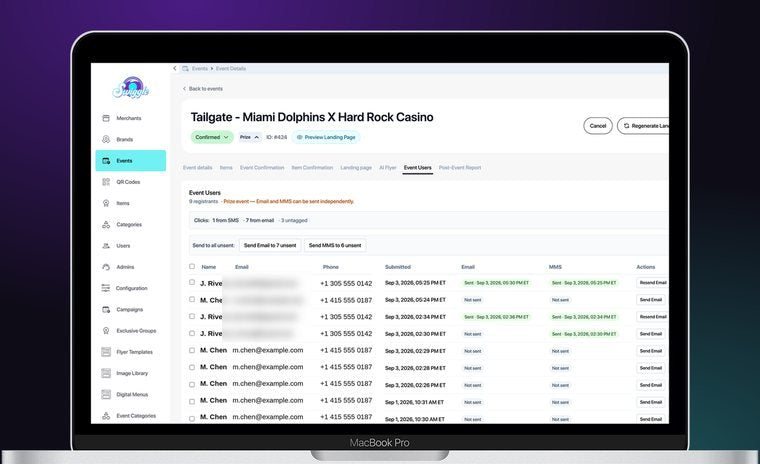Viewport: 760px width, 464px height.
Task: Click the Regenerate Landing button
Action: tap(643, 126)
